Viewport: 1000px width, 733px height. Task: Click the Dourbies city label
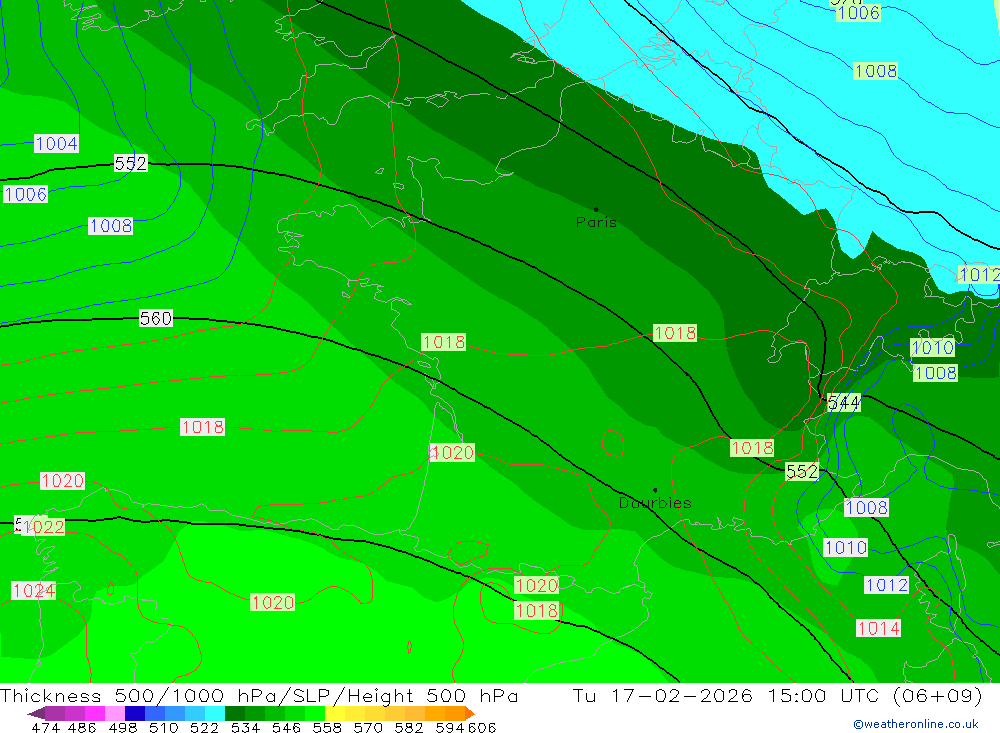655,503
